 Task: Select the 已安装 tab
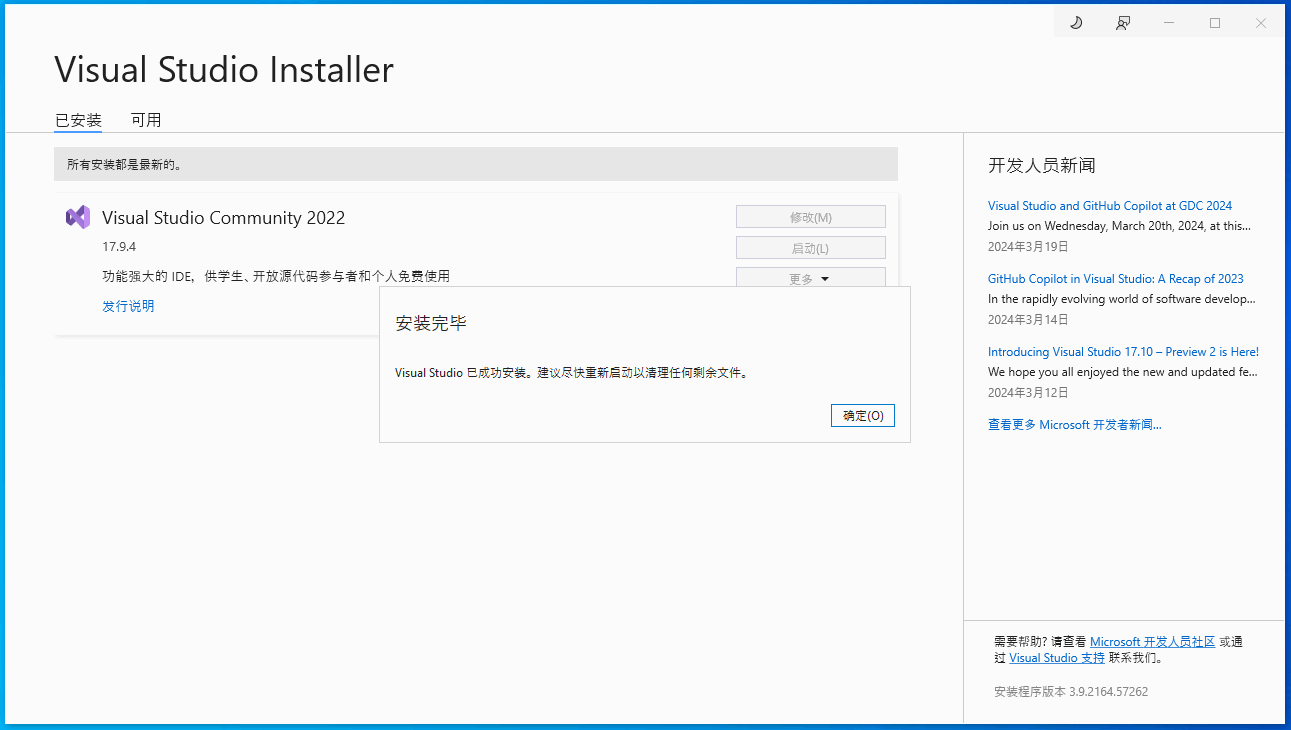(77, 119)
